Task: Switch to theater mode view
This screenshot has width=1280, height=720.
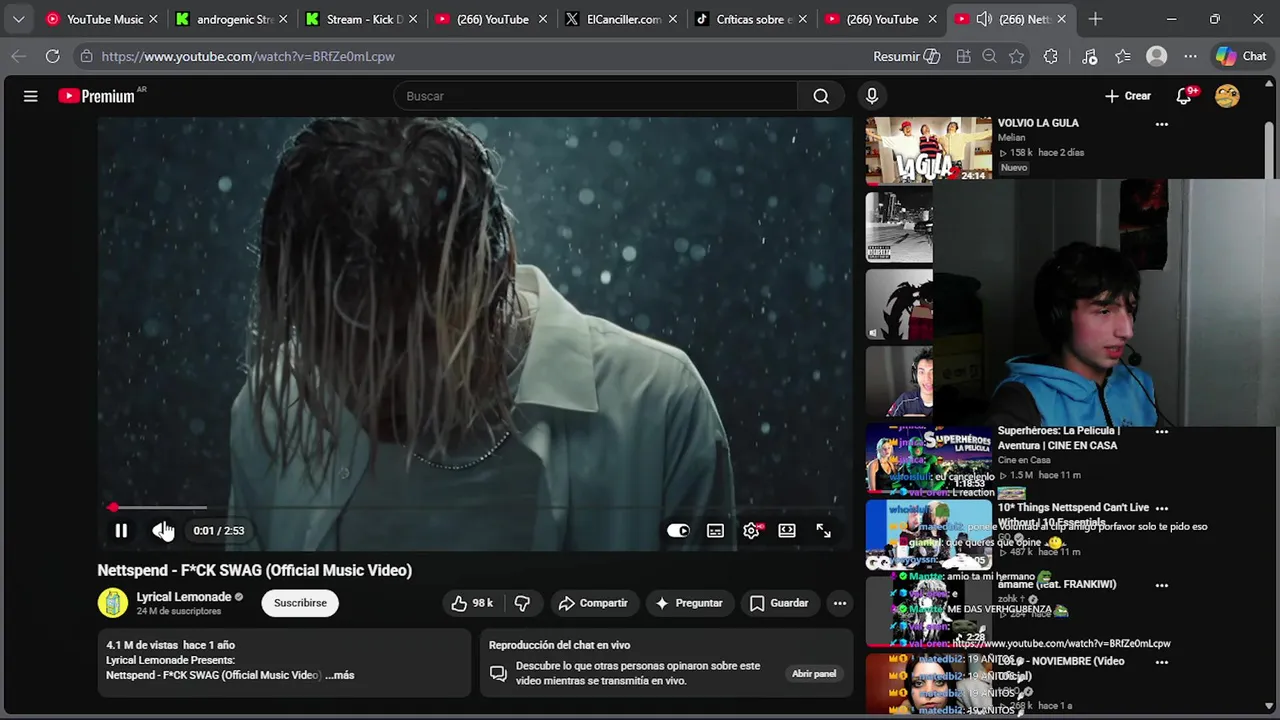Action: pos(787,531)
